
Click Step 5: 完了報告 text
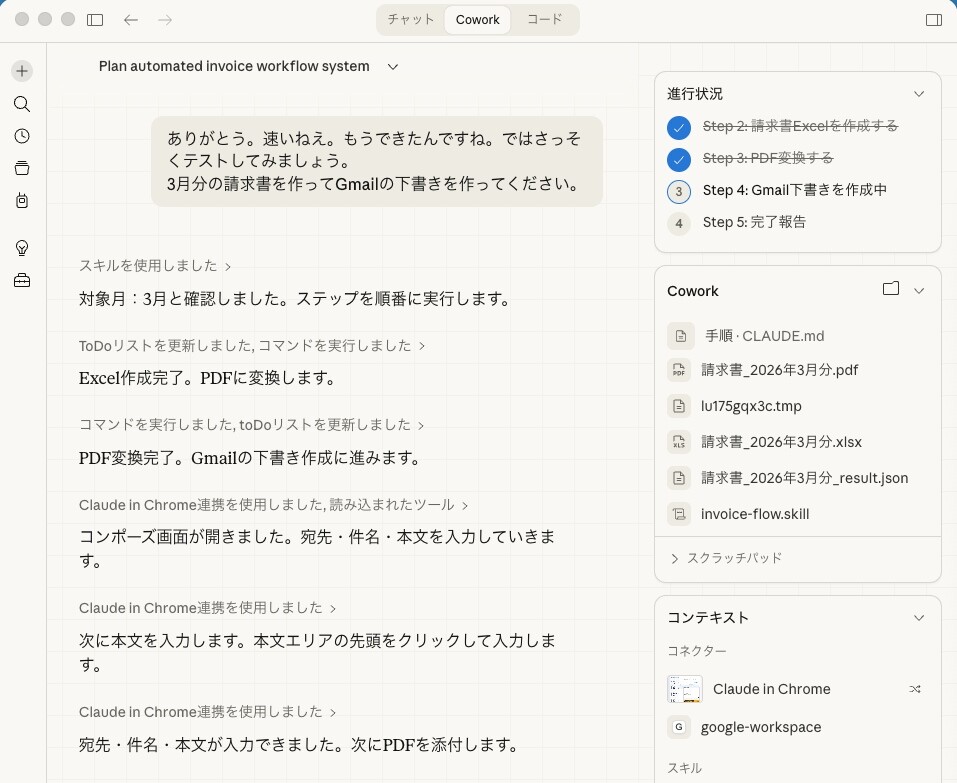754,222
